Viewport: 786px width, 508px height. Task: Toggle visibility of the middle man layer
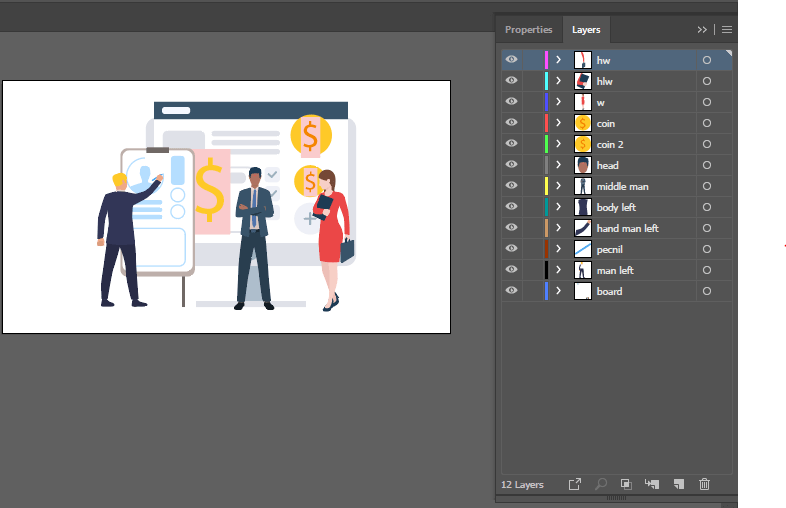(x=512, y=186)
